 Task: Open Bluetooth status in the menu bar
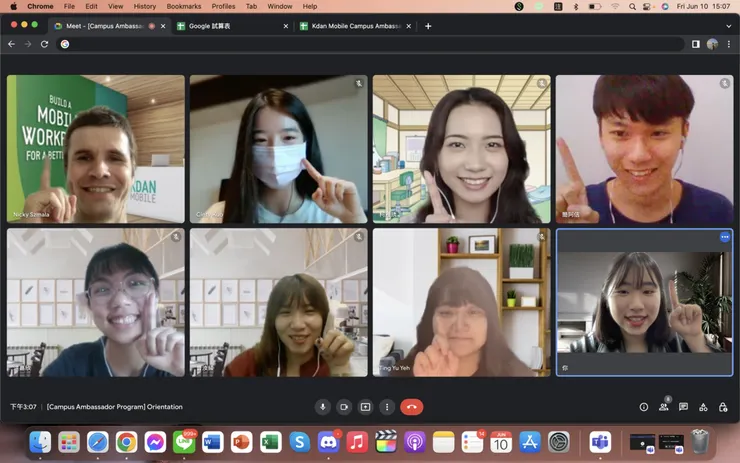575,6
